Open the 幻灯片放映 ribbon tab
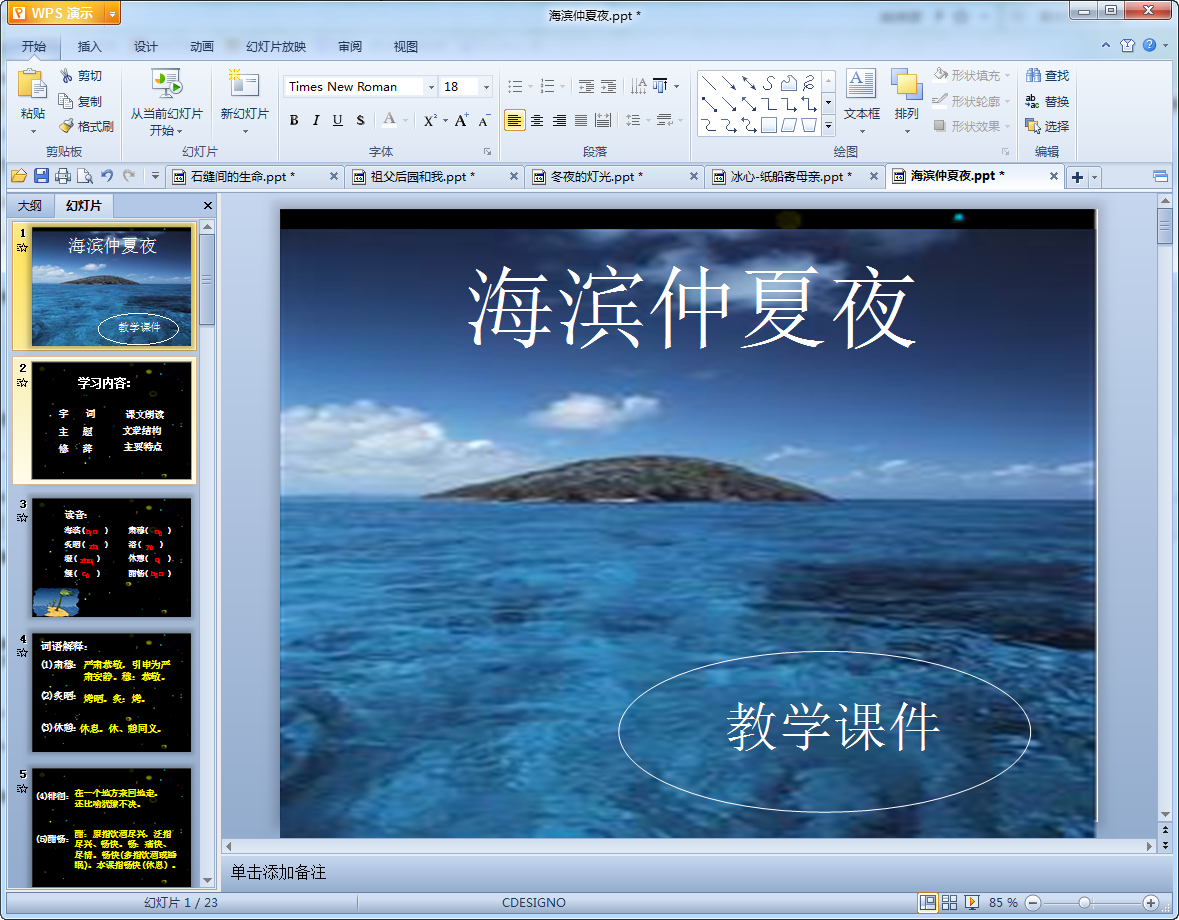Image resolution: width=1179 pixels, height=920 pixels. tap(275, 47)
